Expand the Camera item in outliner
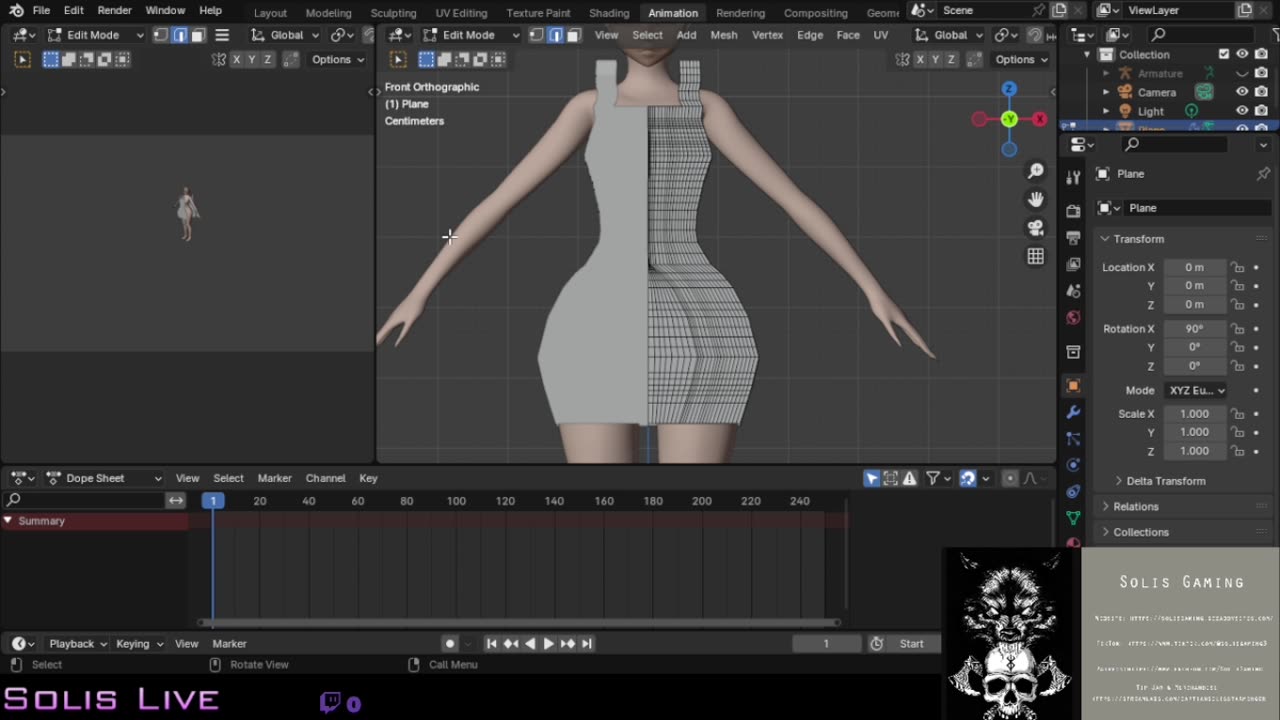The height and width of the screenshot is (720, 1280). [x=1106, y=92]
